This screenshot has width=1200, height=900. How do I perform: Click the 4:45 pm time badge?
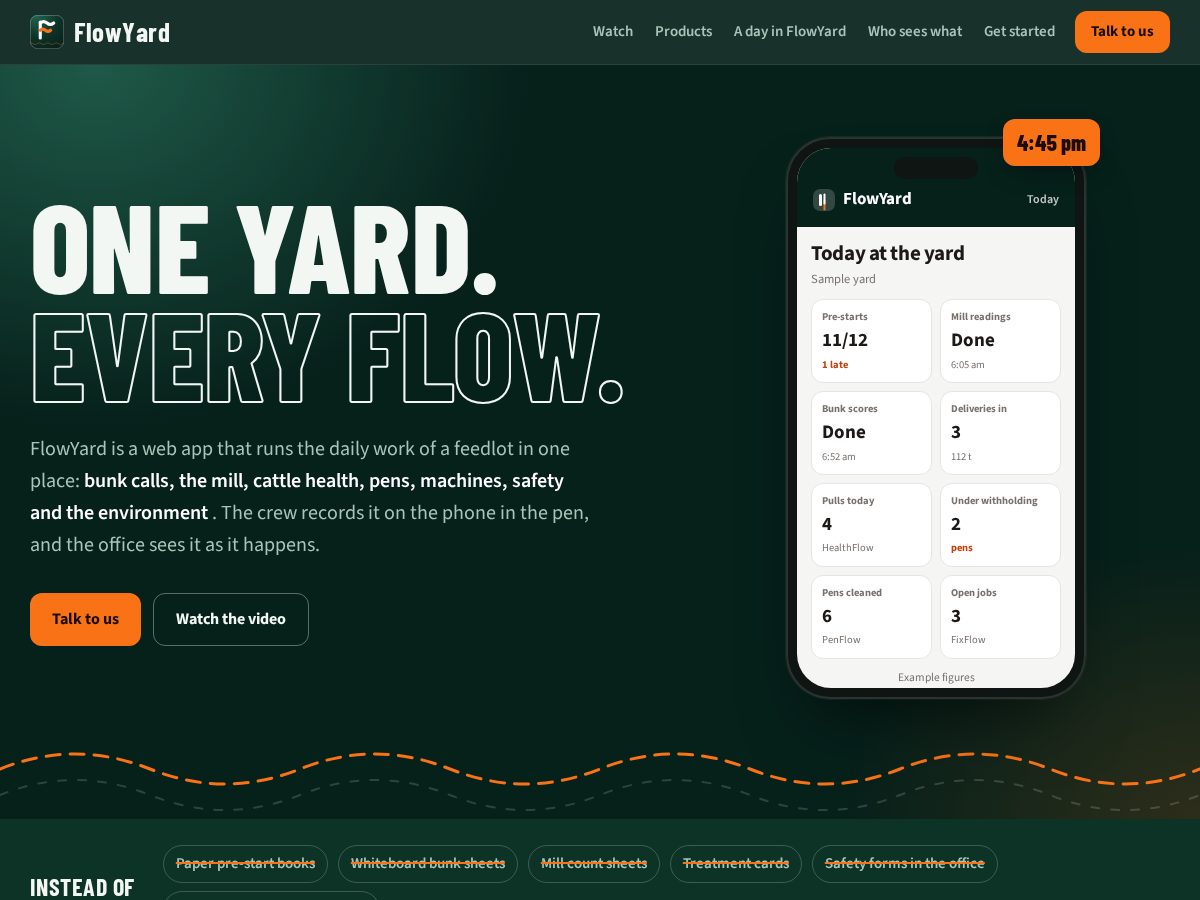point(1051,143)
